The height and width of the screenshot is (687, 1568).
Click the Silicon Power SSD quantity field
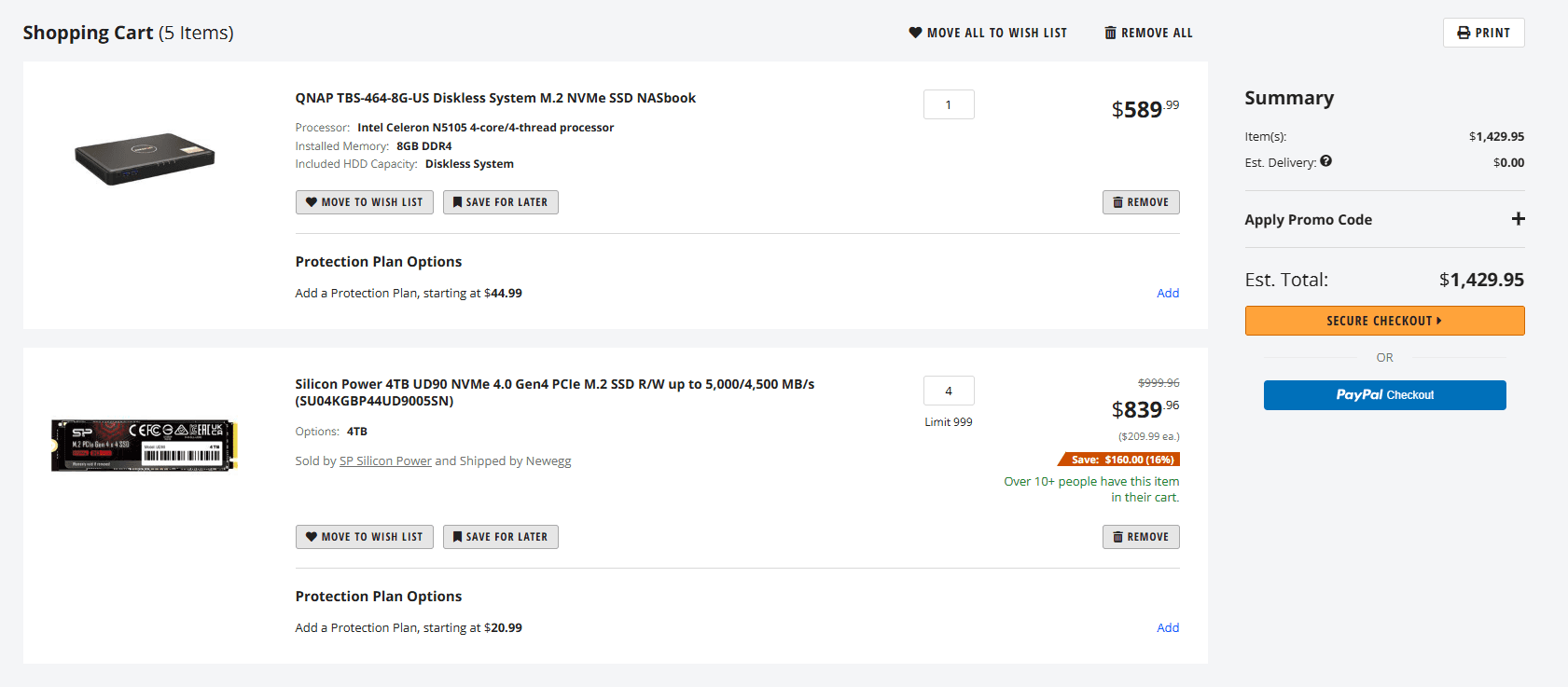[x=948, y=391]
